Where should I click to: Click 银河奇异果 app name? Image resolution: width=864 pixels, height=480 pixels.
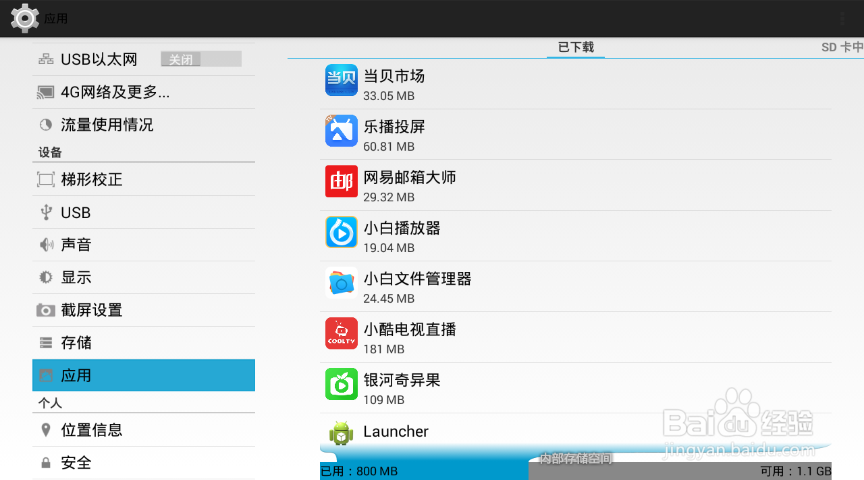click(402, 380)
